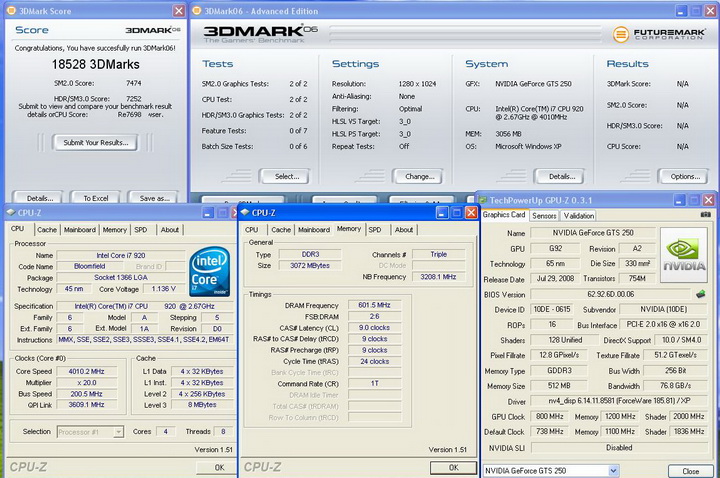
Task: Click the Select... tests button in 3DMark06
Action: coord(284,176)
